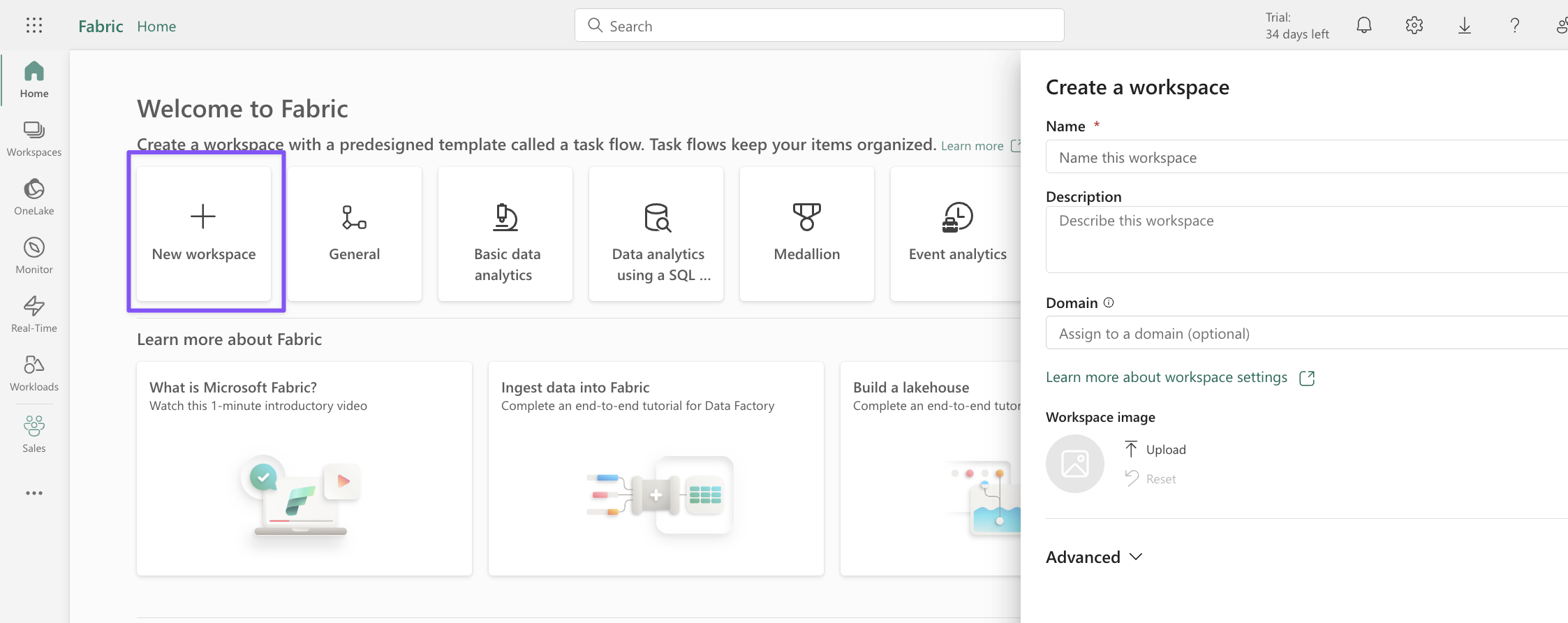The image size is (1568, 623).
Task: Open the Sales workspace in sidebar
Action: 34,434
